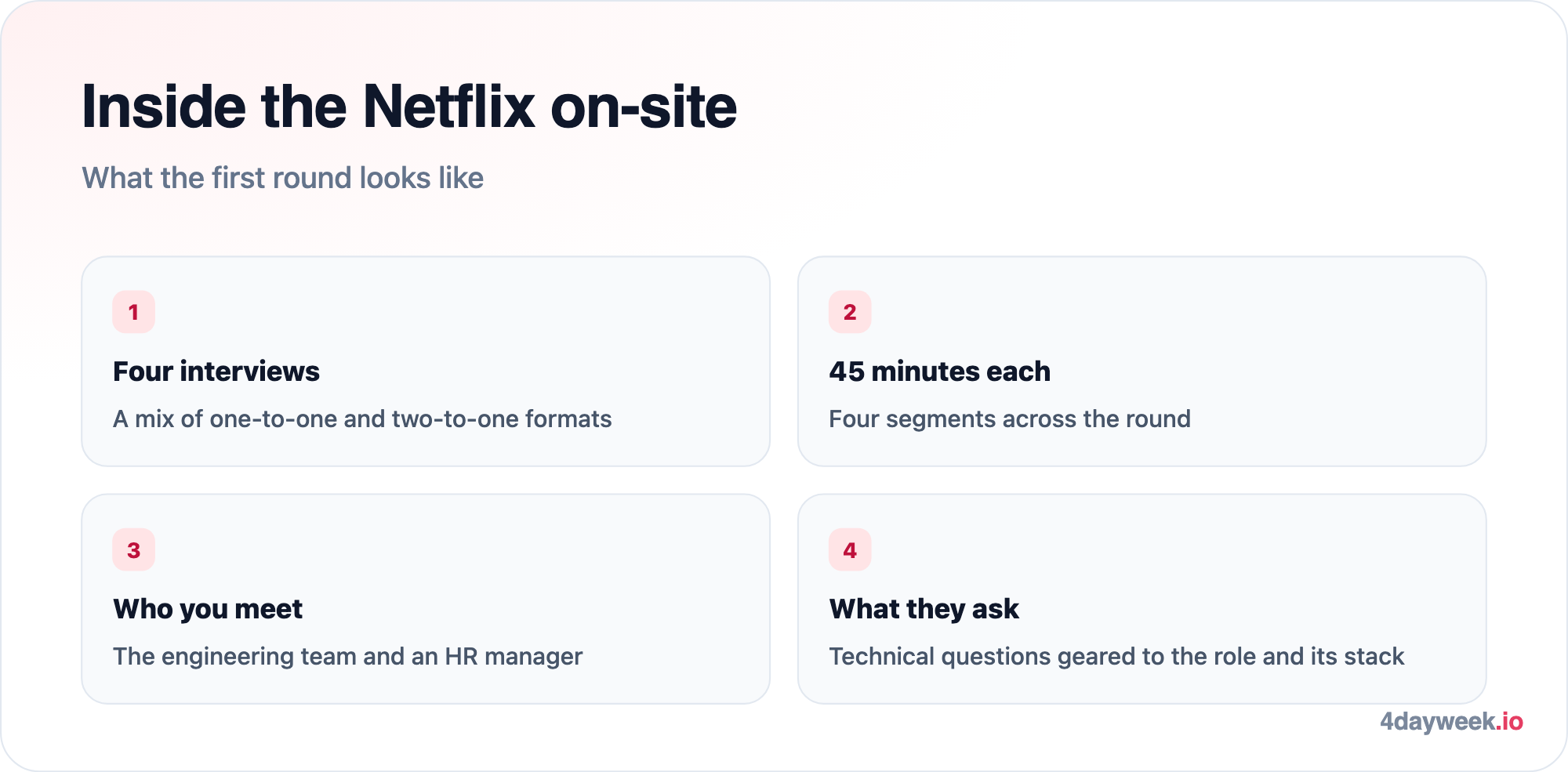This screenshot has height=772, width=1568.
Task: Click the Technical questions geared to role text
Action: [1116, 657]
